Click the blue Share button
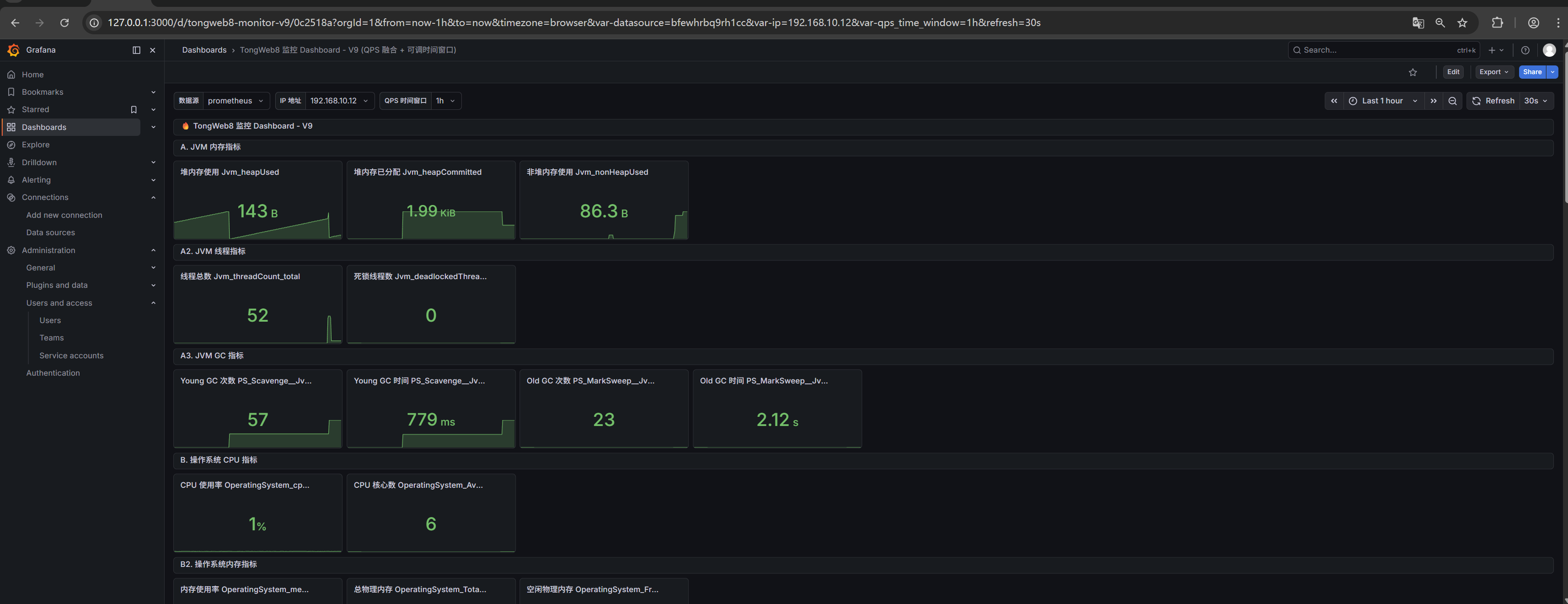Screen dimensions: 1568x604 pos(1531,72)
